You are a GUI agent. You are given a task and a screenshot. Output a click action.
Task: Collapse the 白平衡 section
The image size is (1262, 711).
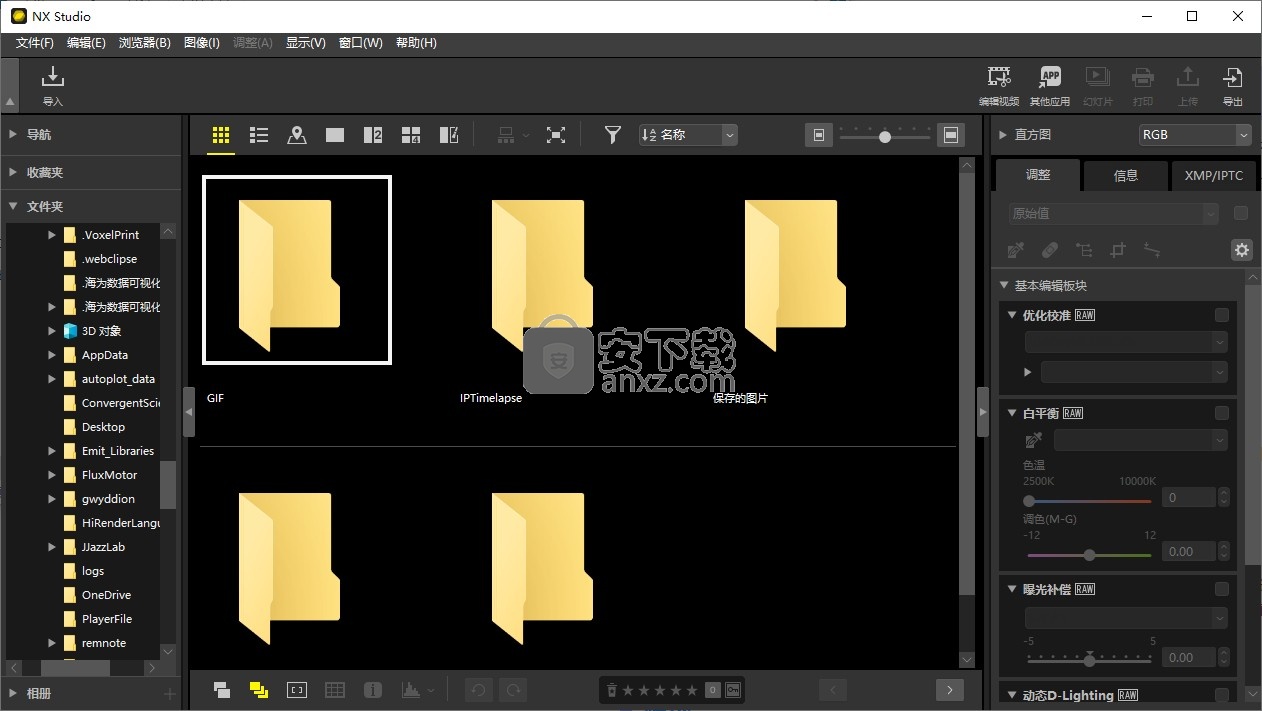point(1013,413)
